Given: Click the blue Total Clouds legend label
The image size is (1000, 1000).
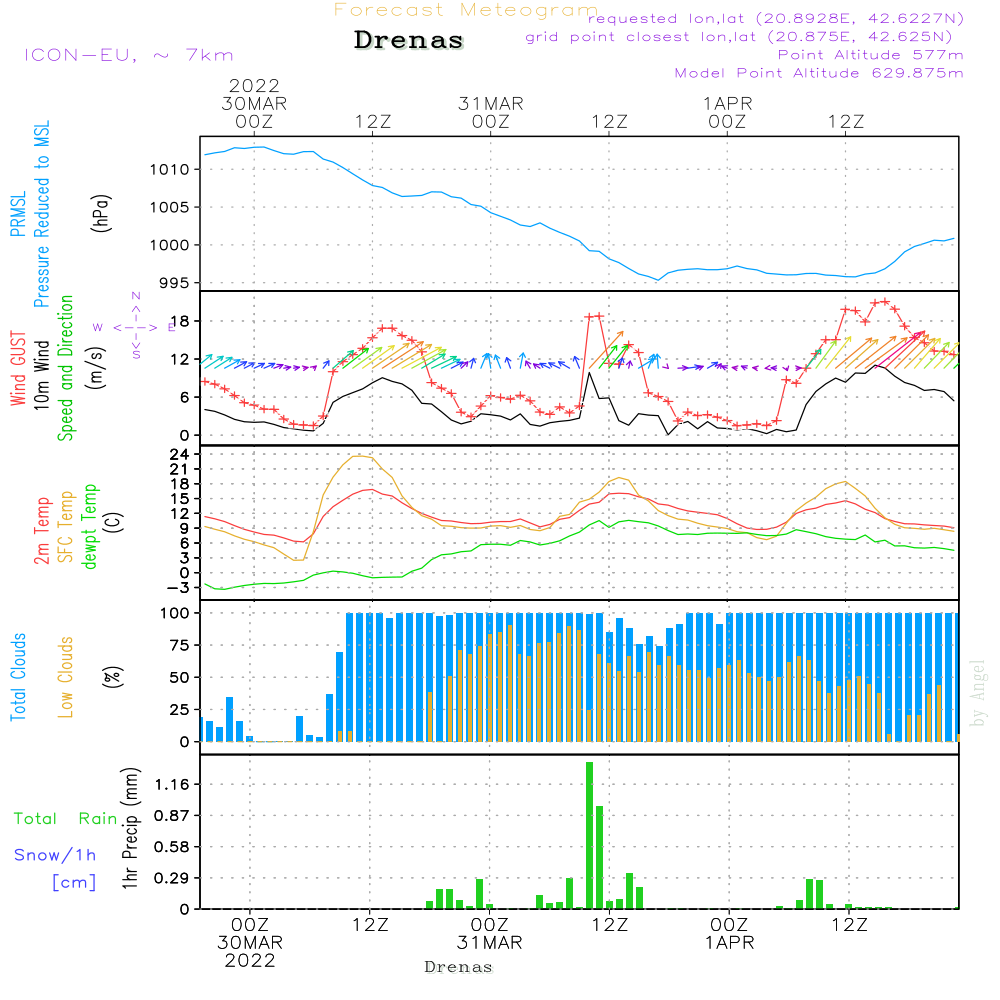Looking at the screenshot, I should pos(18,677).
